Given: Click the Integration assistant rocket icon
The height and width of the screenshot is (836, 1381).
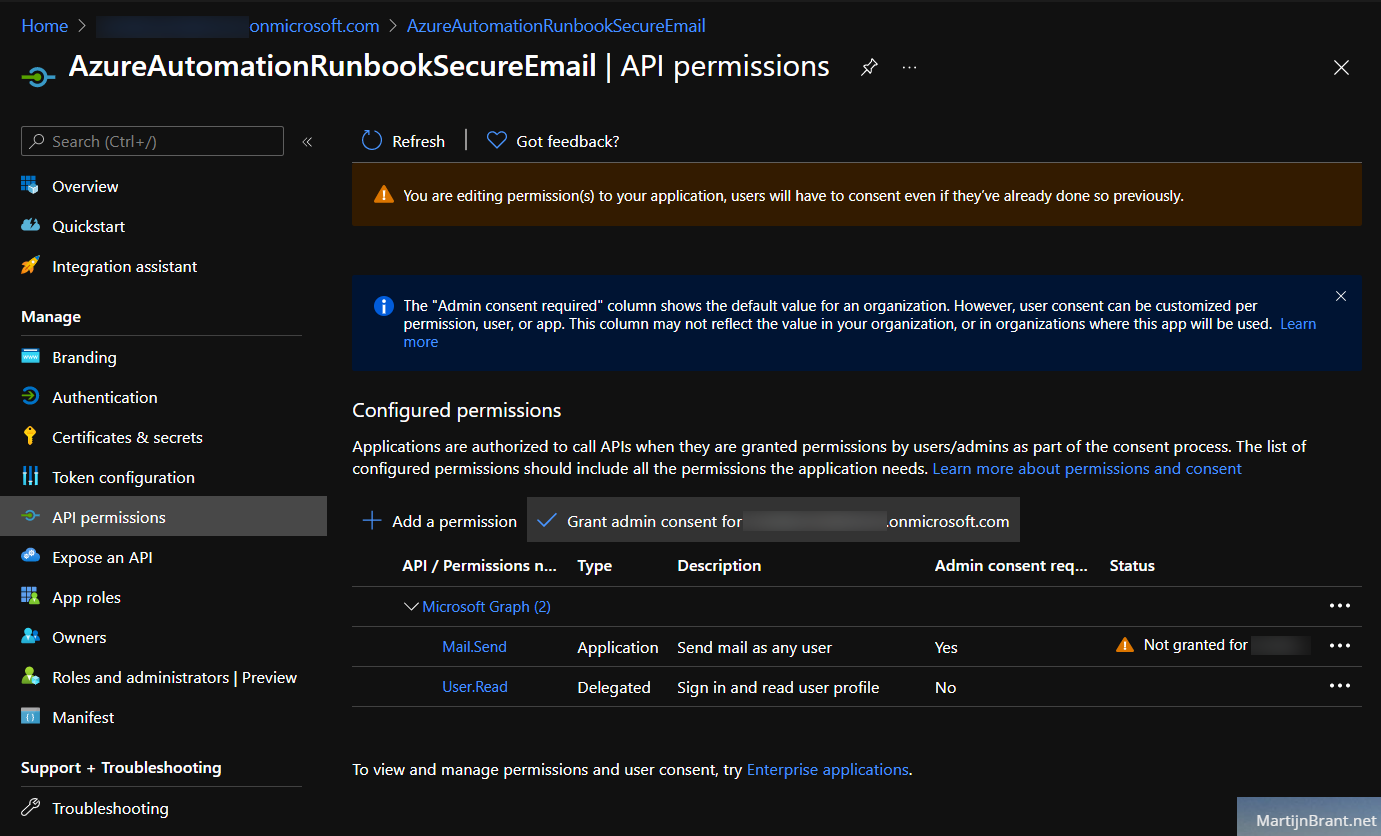Looking at the screenshot, I should tap(30, 266).
